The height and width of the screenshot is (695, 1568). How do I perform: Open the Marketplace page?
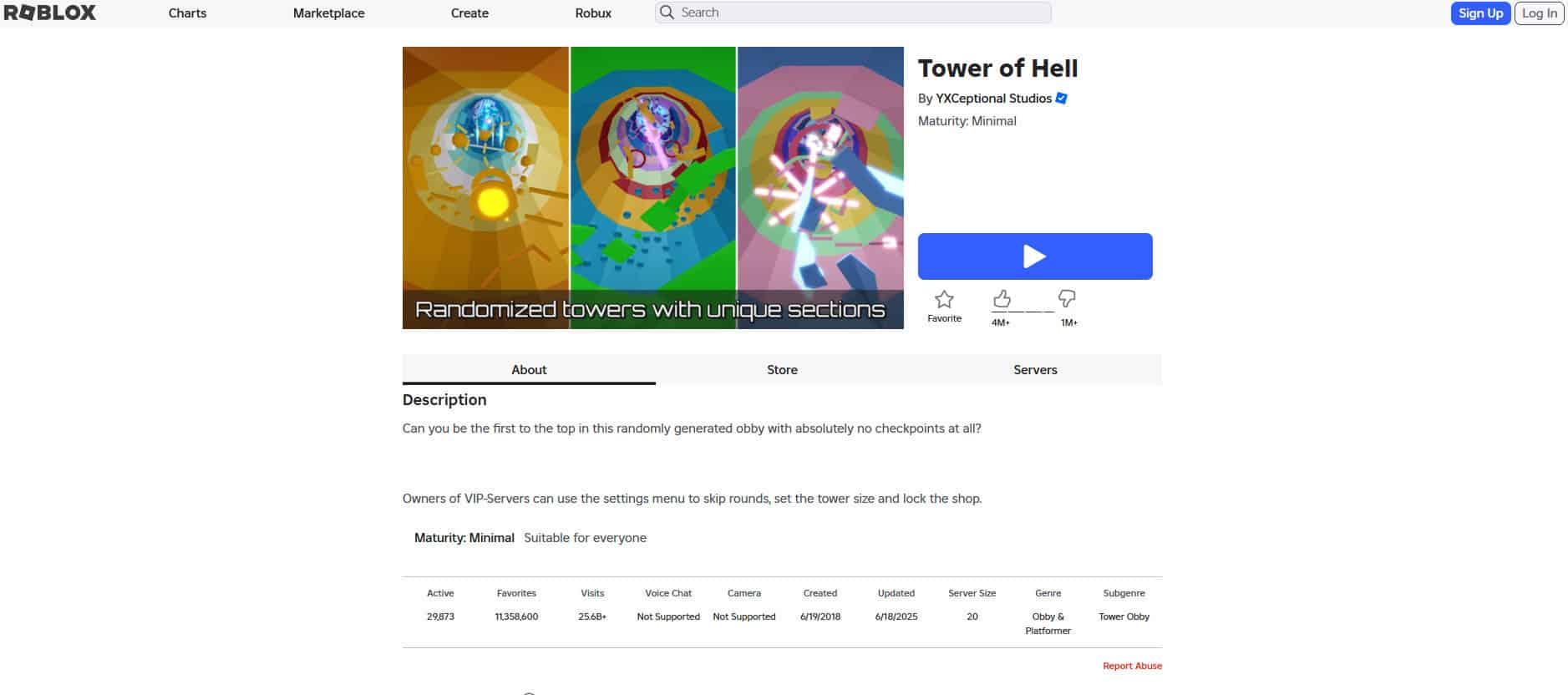click(x=328, y=13)
